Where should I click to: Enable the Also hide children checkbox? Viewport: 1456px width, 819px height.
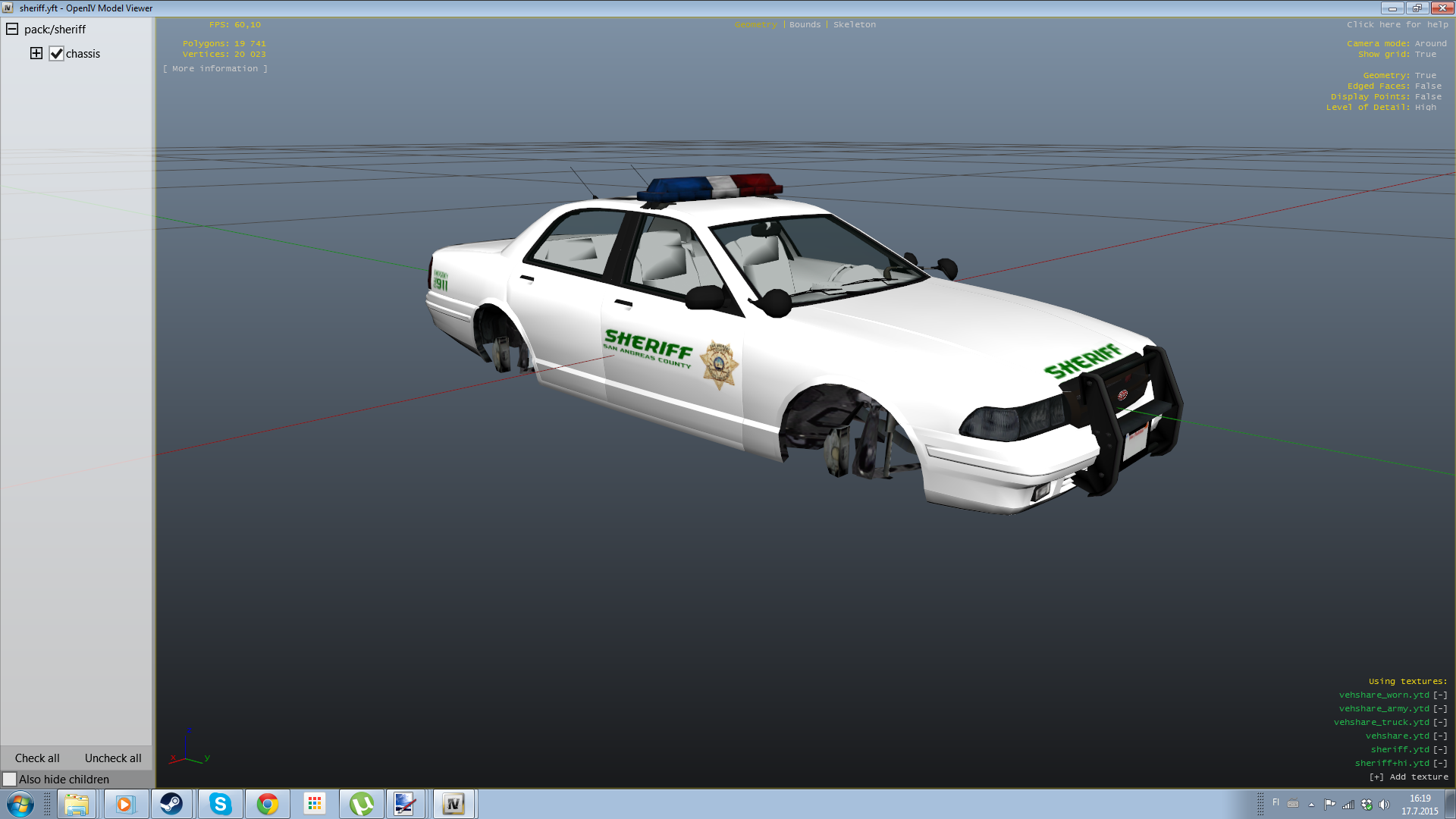click(x=9, y=779)
